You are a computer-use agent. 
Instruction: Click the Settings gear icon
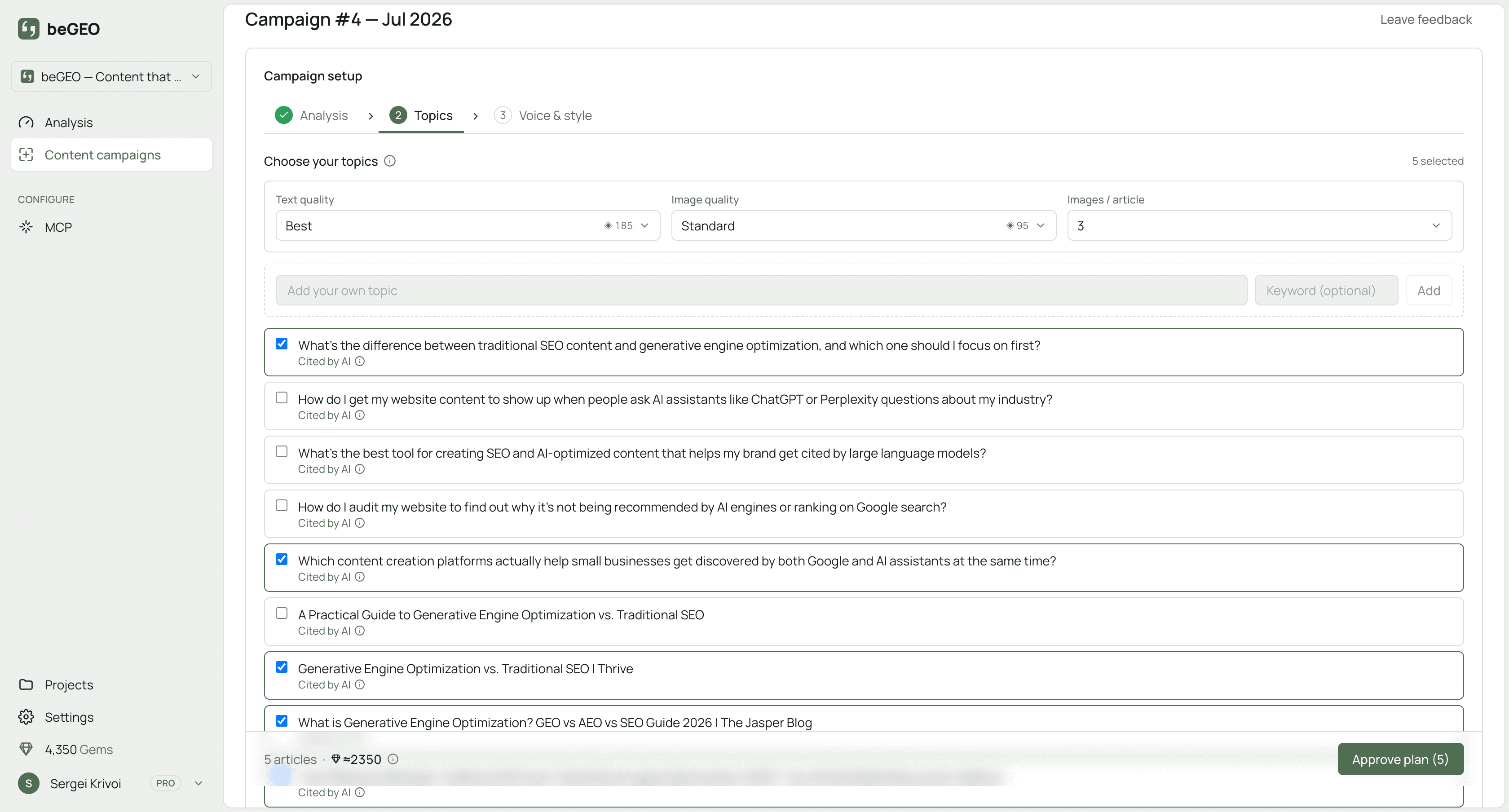coord(26,717)
